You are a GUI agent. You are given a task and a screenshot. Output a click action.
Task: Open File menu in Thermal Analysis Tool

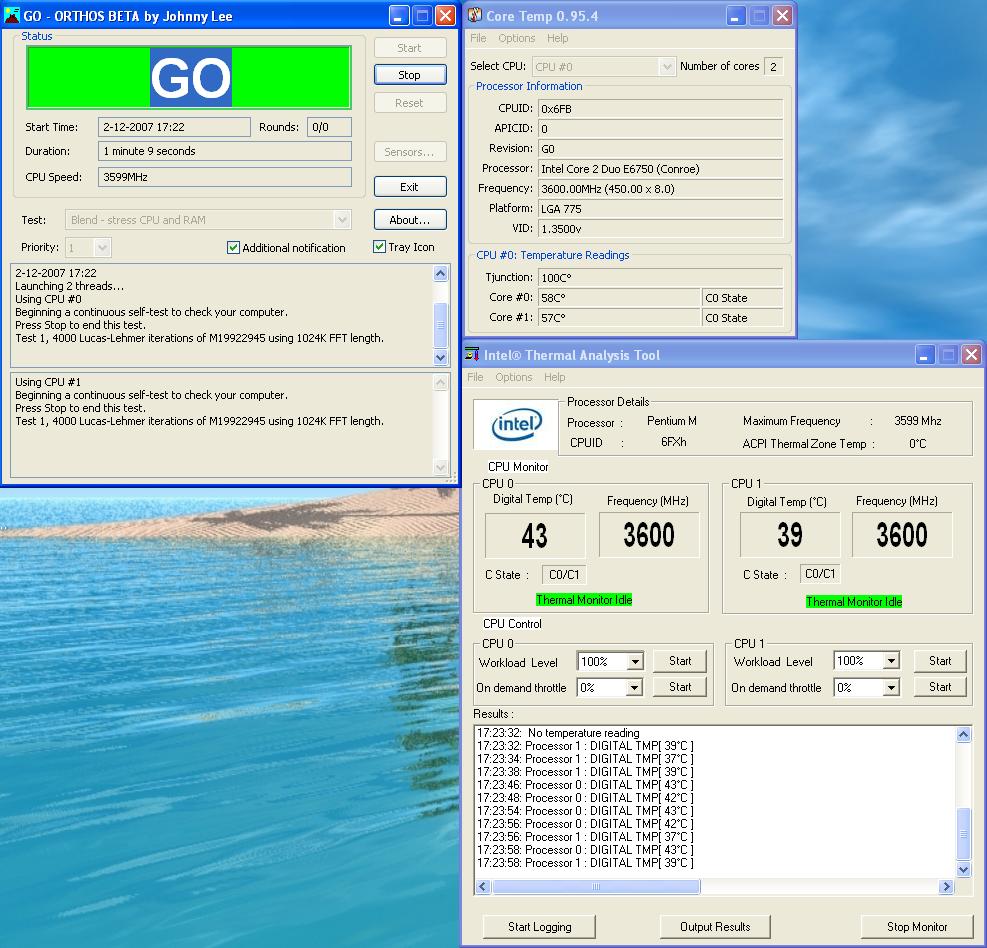475,377
